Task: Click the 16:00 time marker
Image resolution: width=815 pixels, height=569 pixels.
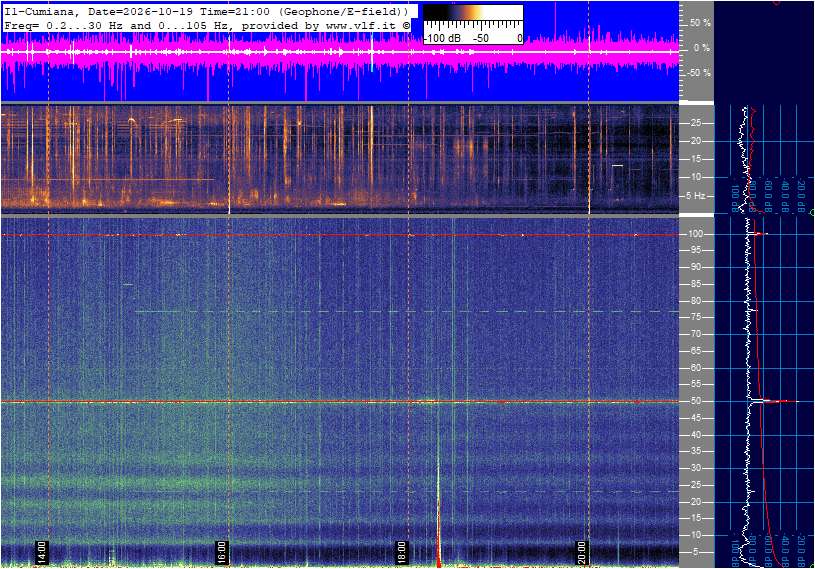Action: click(221, 552)
